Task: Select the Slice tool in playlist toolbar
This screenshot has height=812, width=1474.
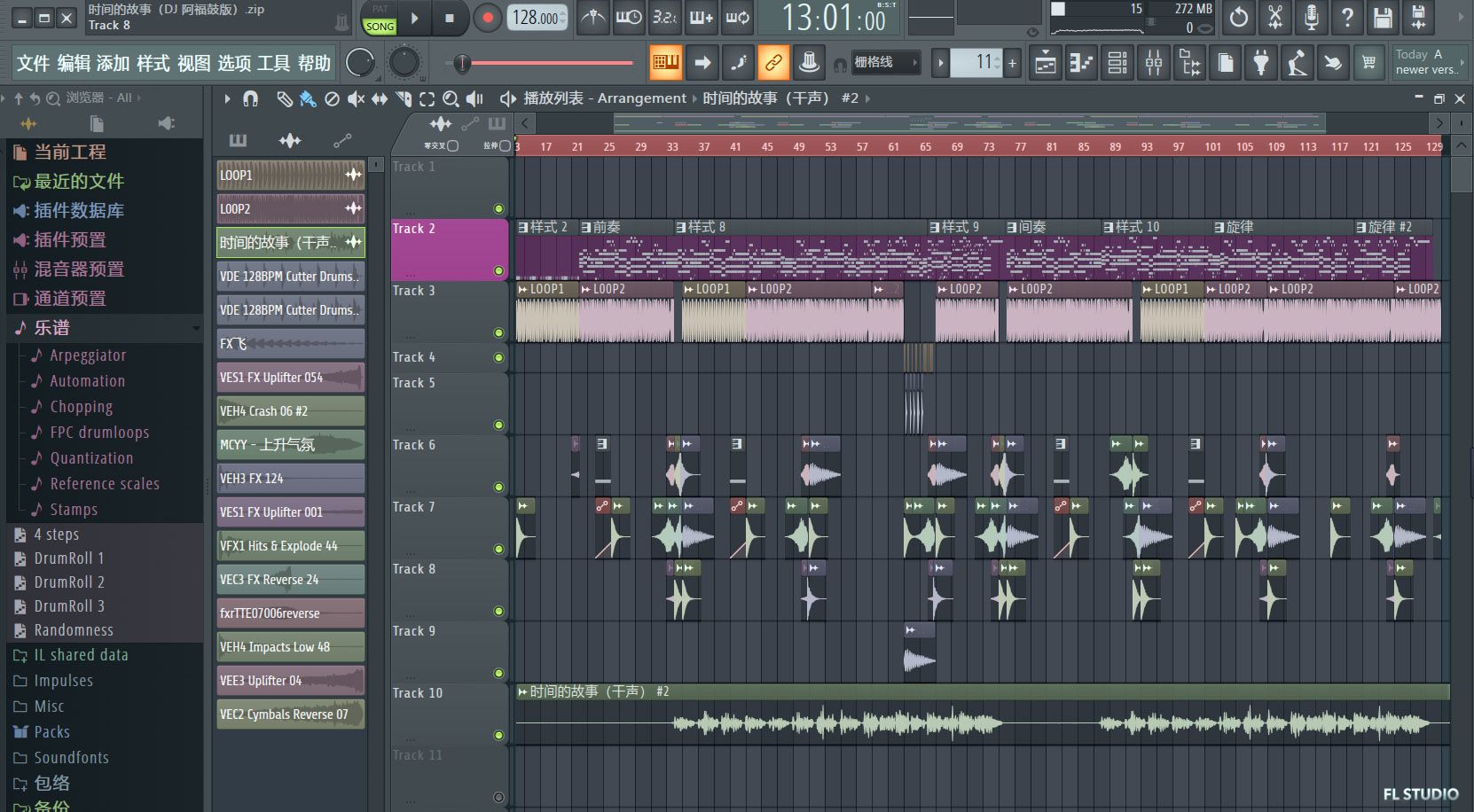Action: pos(404,98)
